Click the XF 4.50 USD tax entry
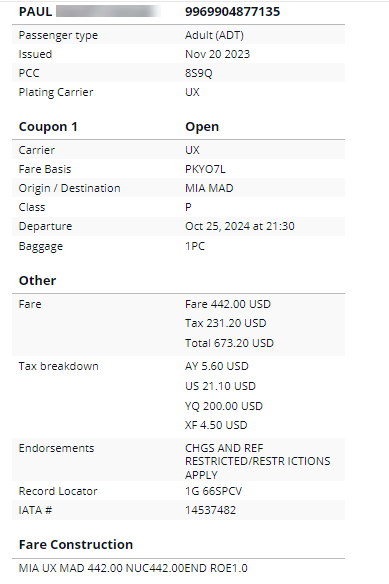 (x=216, y=425)
